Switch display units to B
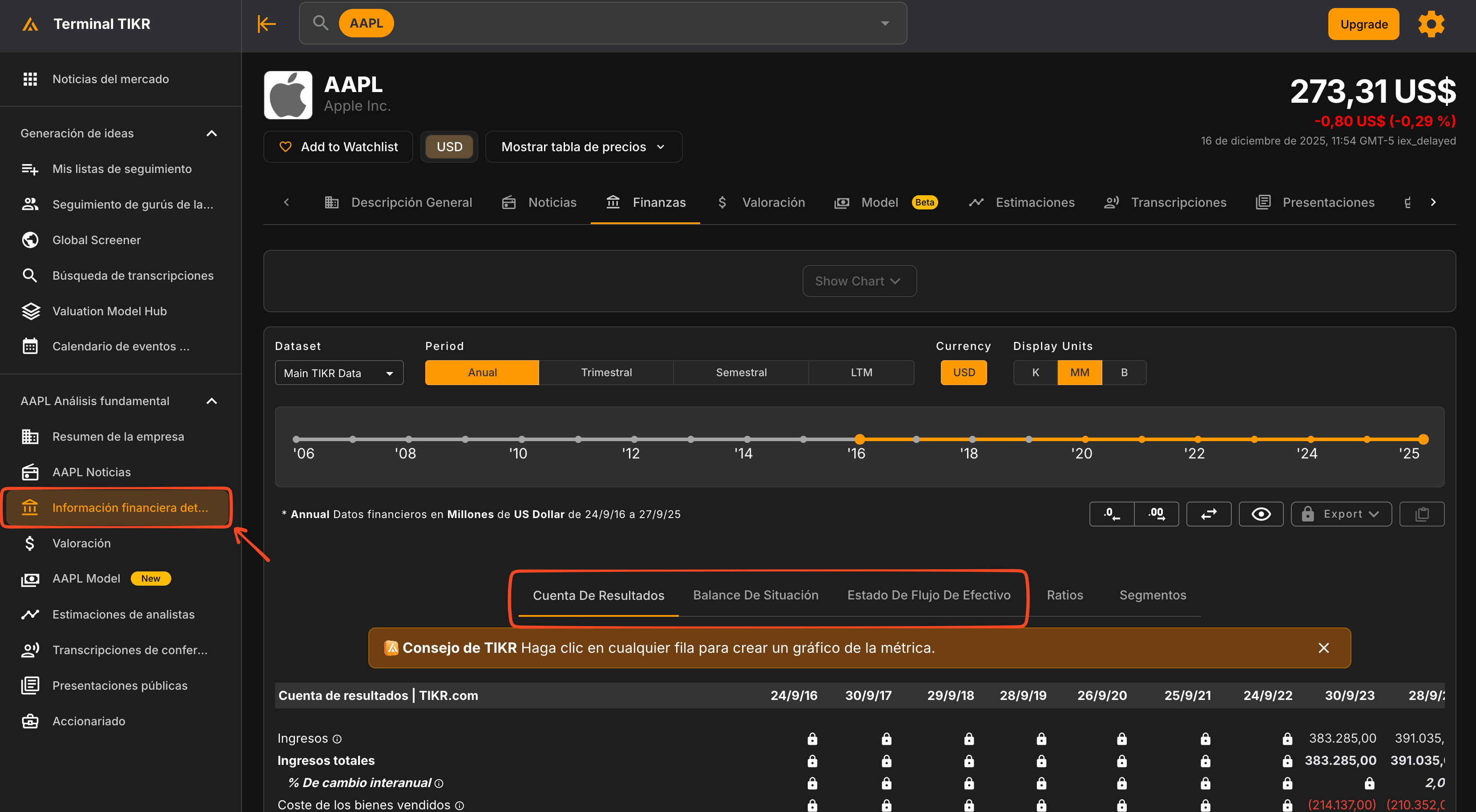This screenshot has height=812, width=1476. pos(1124,372)
